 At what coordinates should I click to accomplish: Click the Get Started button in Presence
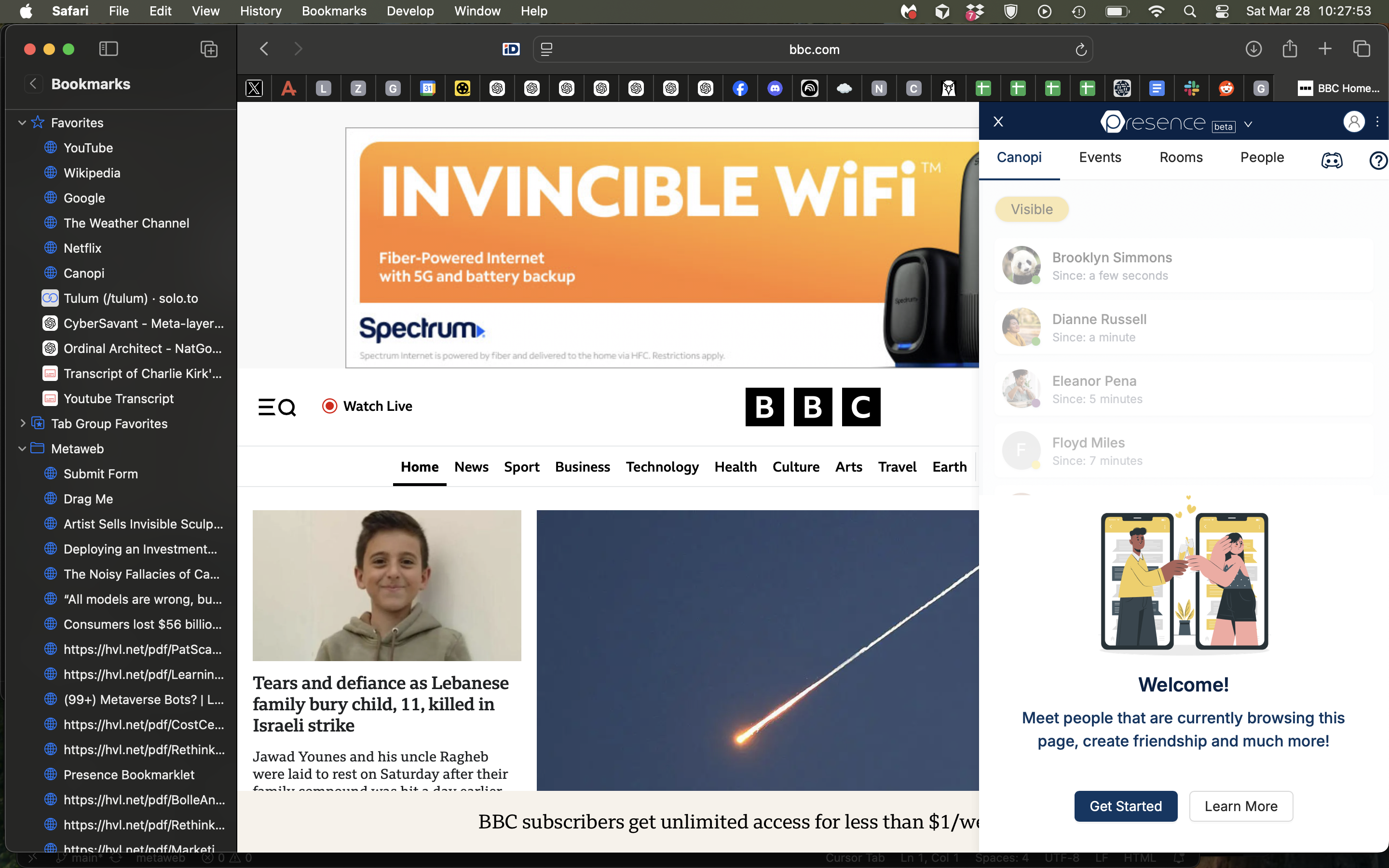click(1125, 806)
